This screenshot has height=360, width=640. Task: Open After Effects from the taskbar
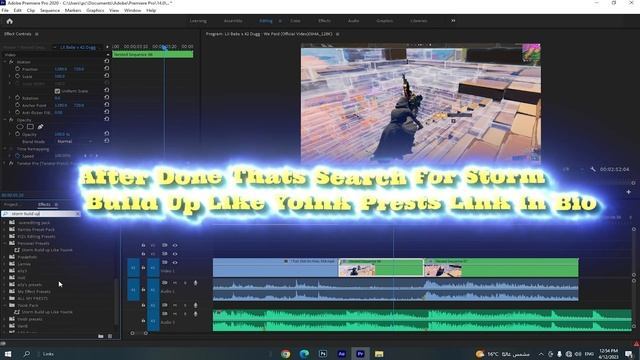342,353
